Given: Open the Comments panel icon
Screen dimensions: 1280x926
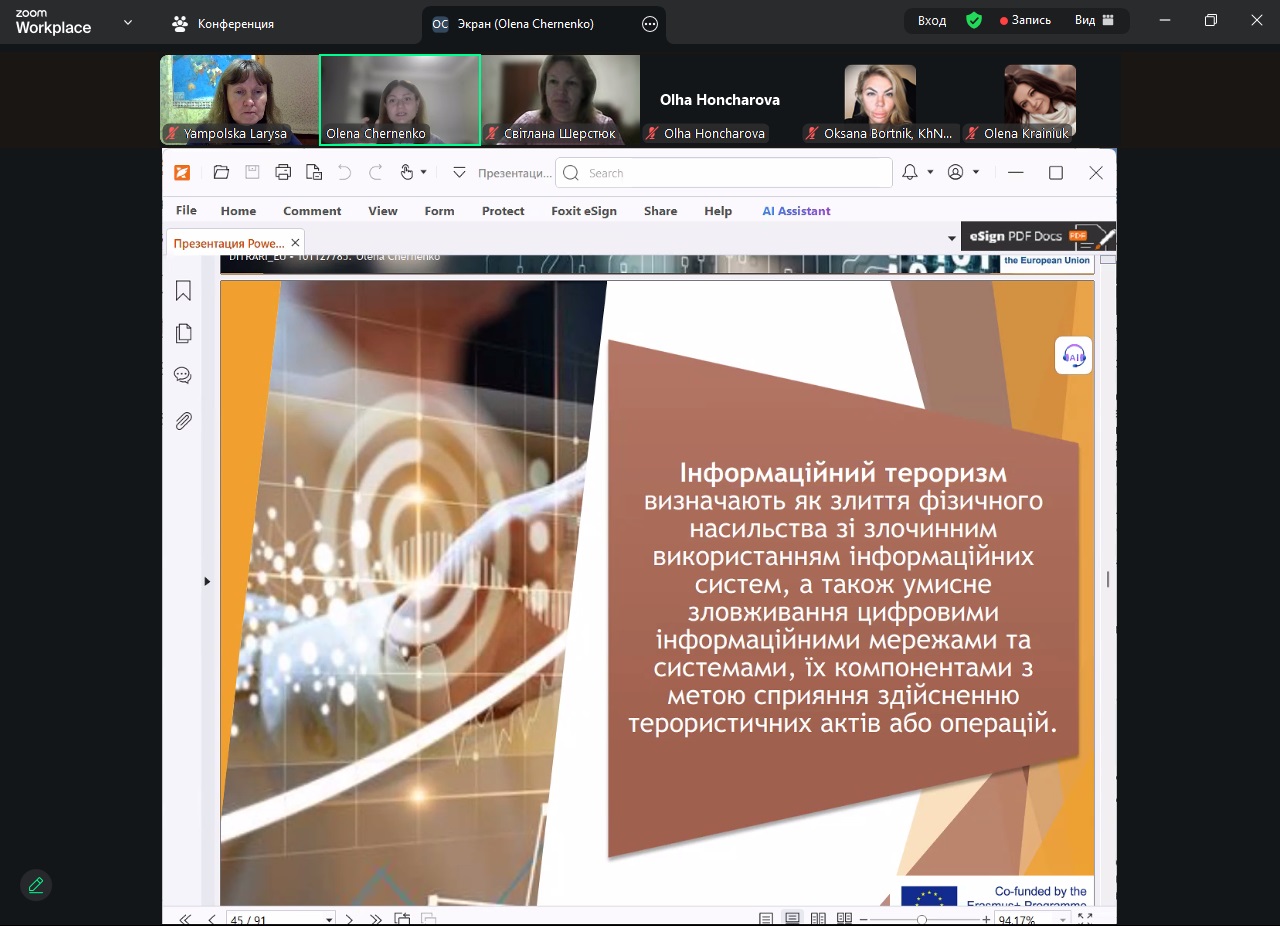Looking at the screenshot, I should [x=183, y=376].
